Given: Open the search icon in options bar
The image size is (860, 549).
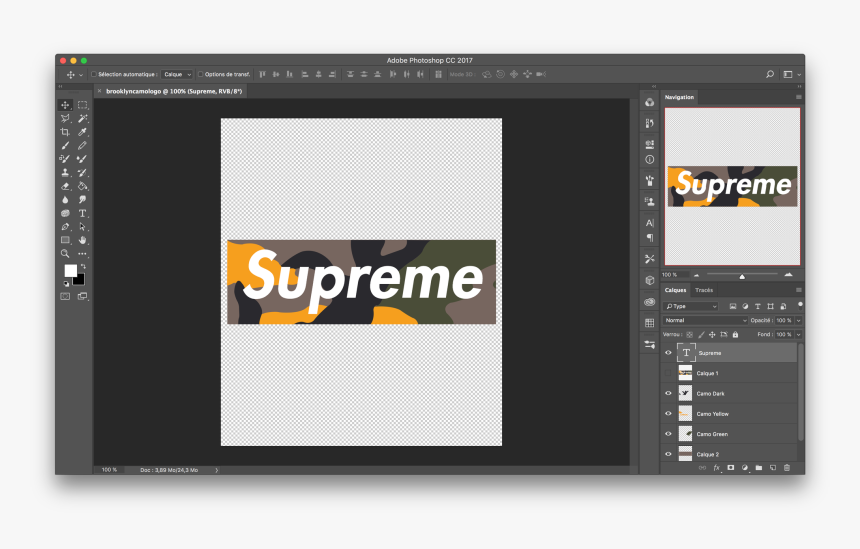Looking at the screenshot, I should point(770,74).
